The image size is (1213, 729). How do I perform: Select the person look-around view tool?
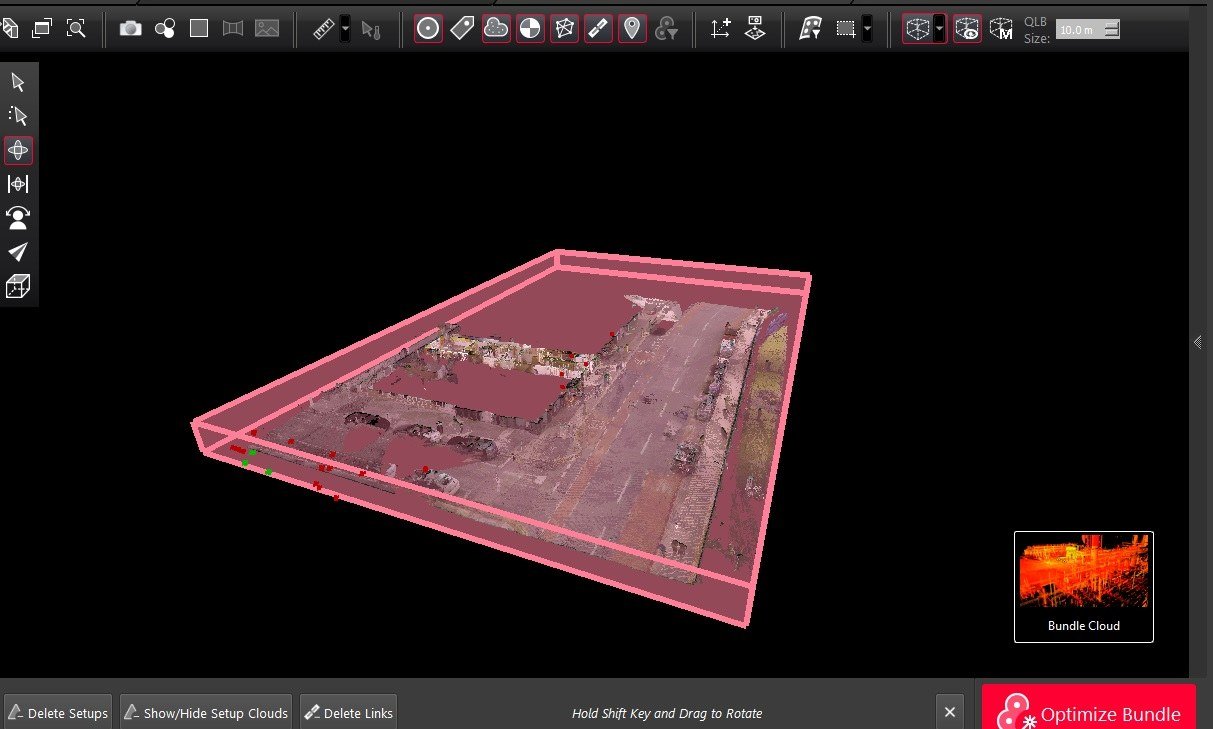point(18,218)
